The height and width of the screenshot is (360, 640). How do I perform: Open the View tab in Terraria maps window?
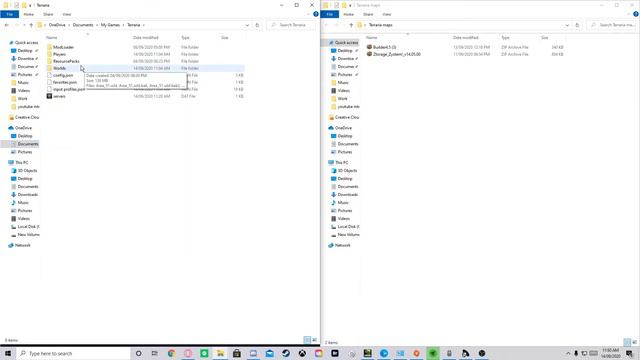click(387, 14)
